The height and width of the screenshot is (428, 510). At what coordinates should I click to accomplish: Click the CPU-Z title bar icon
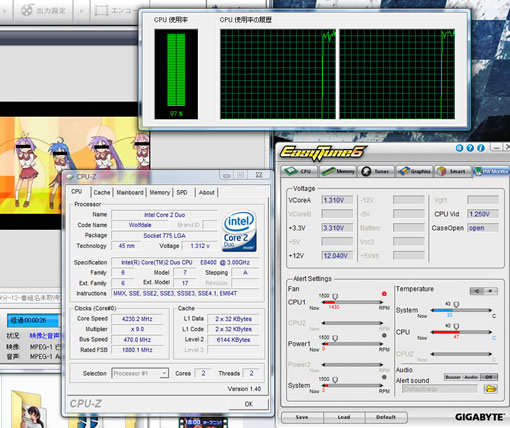70,176
